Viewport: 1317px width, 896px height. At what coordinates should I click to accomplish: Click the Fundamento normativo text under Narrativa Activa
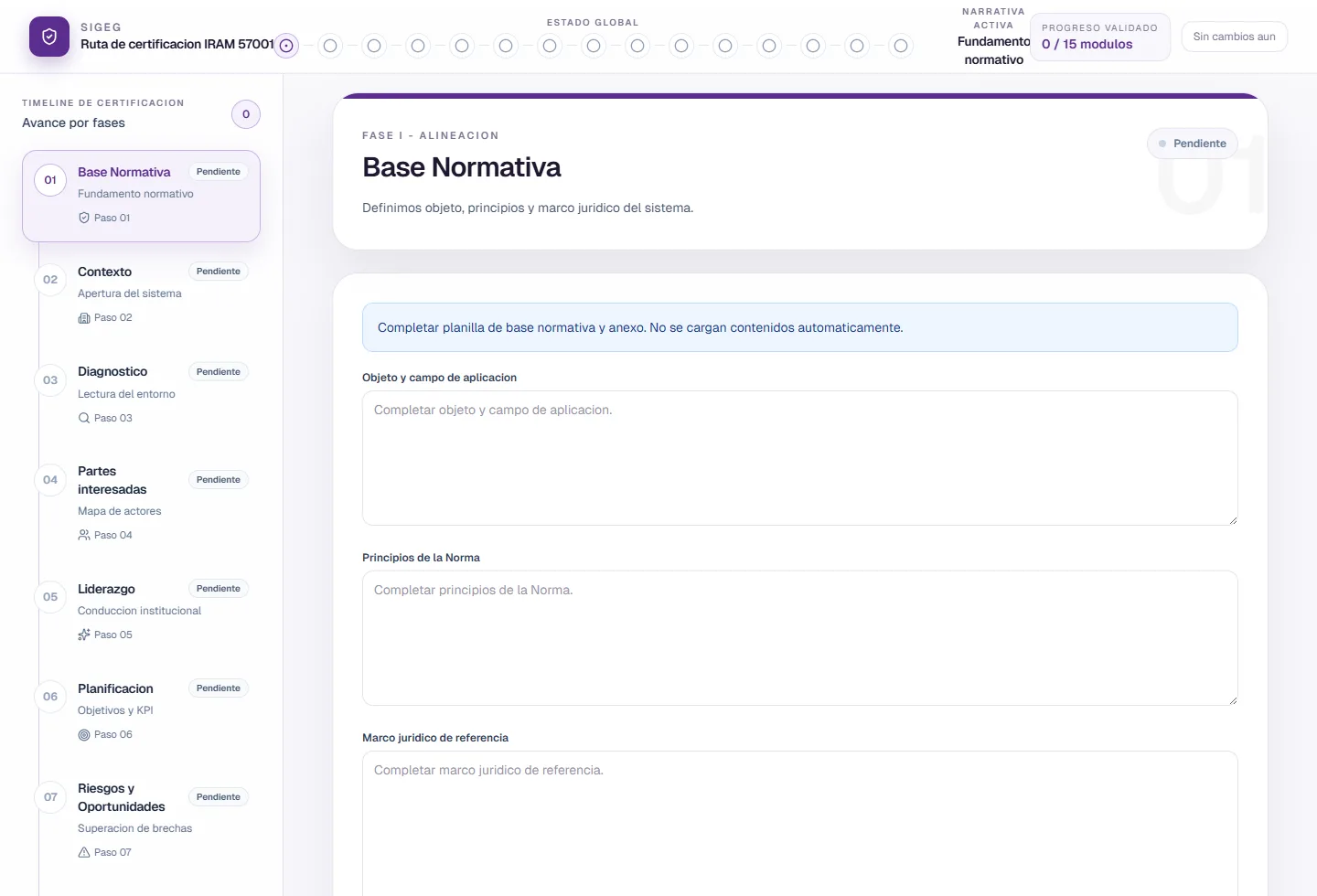(x=994, y=50)
